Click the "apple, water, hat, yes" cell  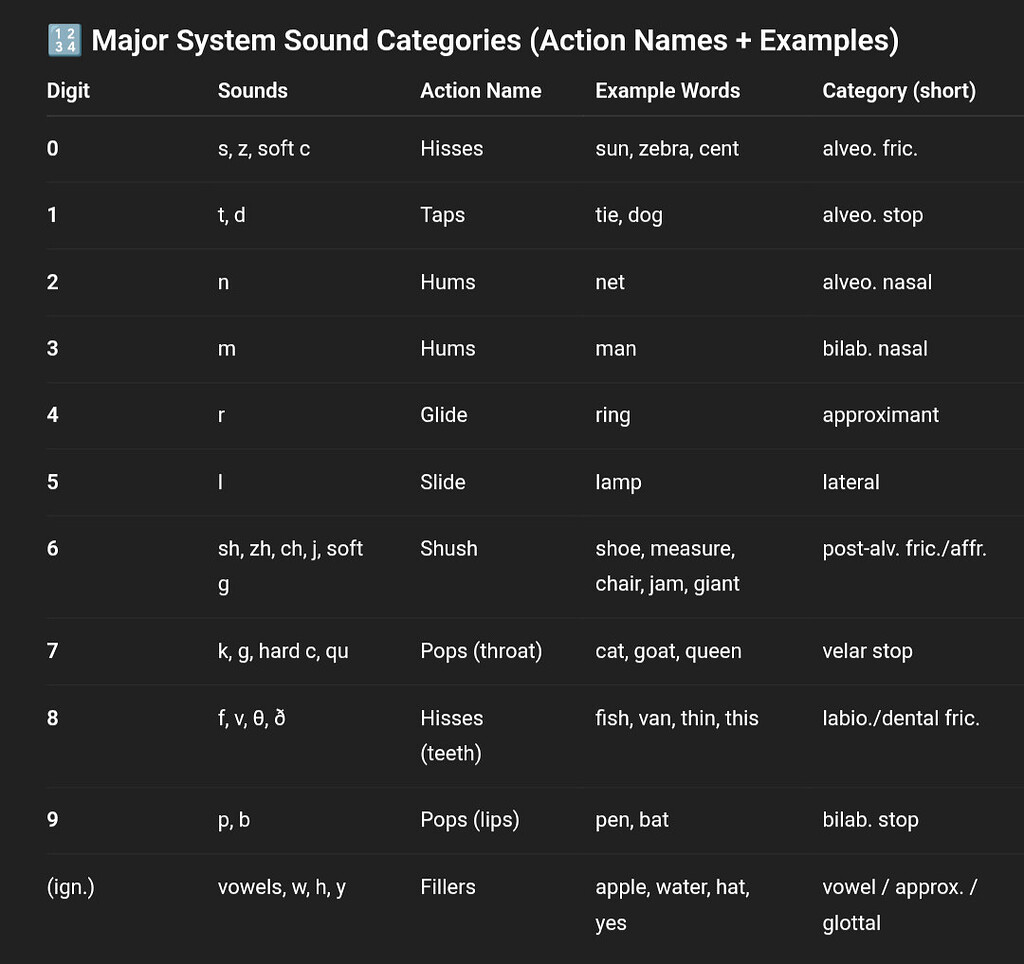(672, 905)
